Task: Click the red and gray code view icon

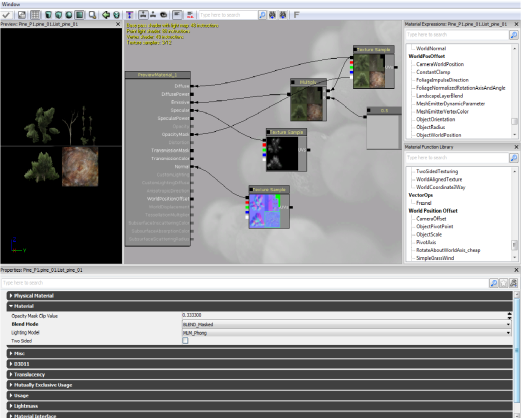Action: pyautogui.click(x=190, y=15)
